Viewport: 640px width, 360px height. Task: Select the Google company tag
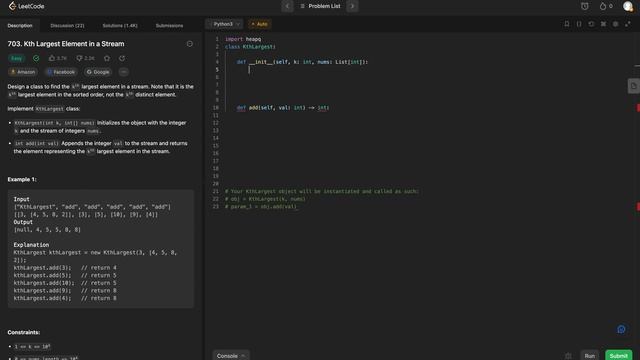tap(98, 72)
